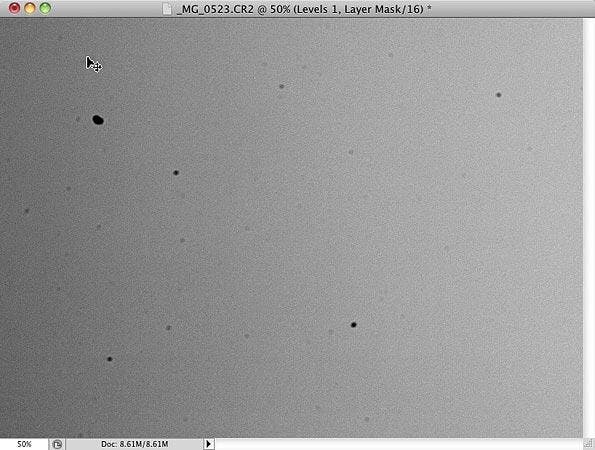Click the Doc: 8.61M/8.61M status readout
The height and width of the screenshot is (450, 595).
134,444
